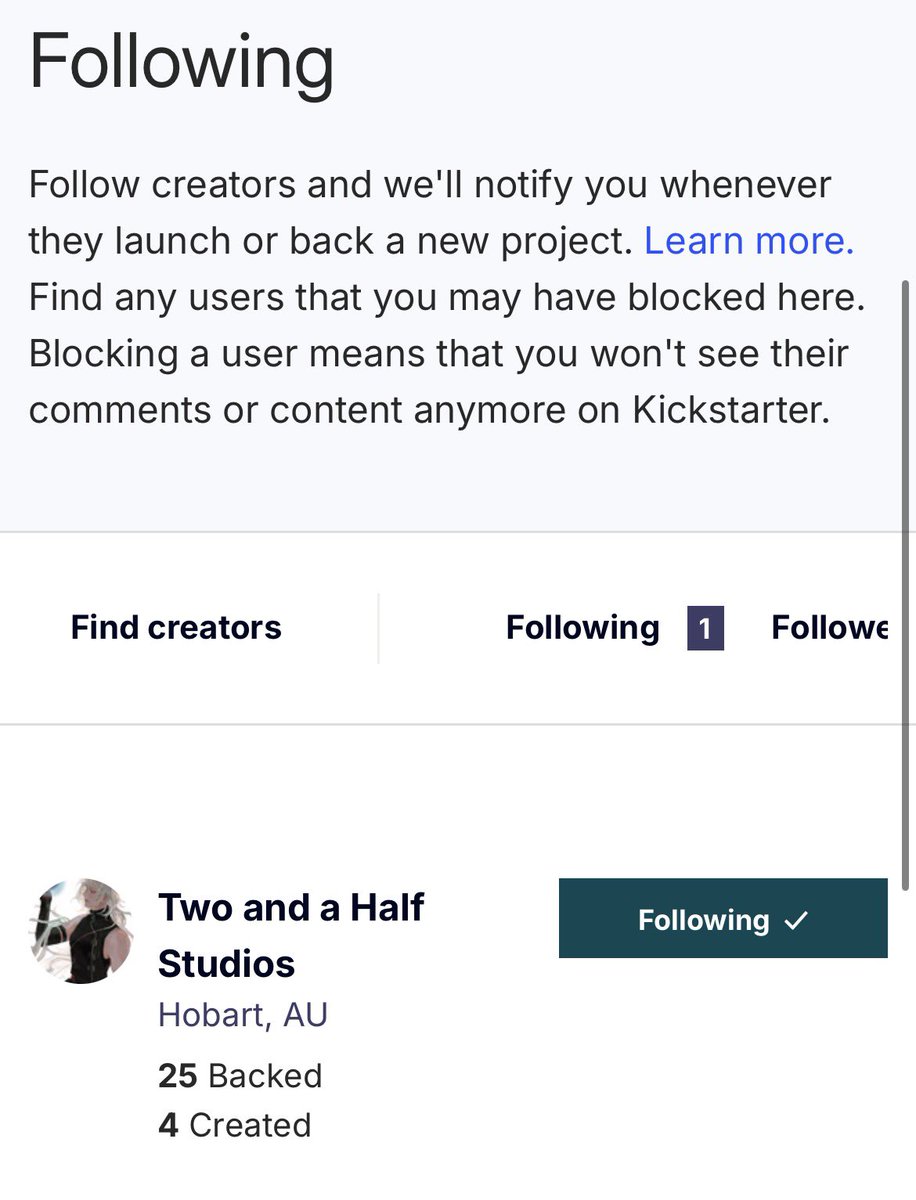Screen dimensions: 916x1200
Task: Open the Learn more link
Action: (x=749, y=241)
